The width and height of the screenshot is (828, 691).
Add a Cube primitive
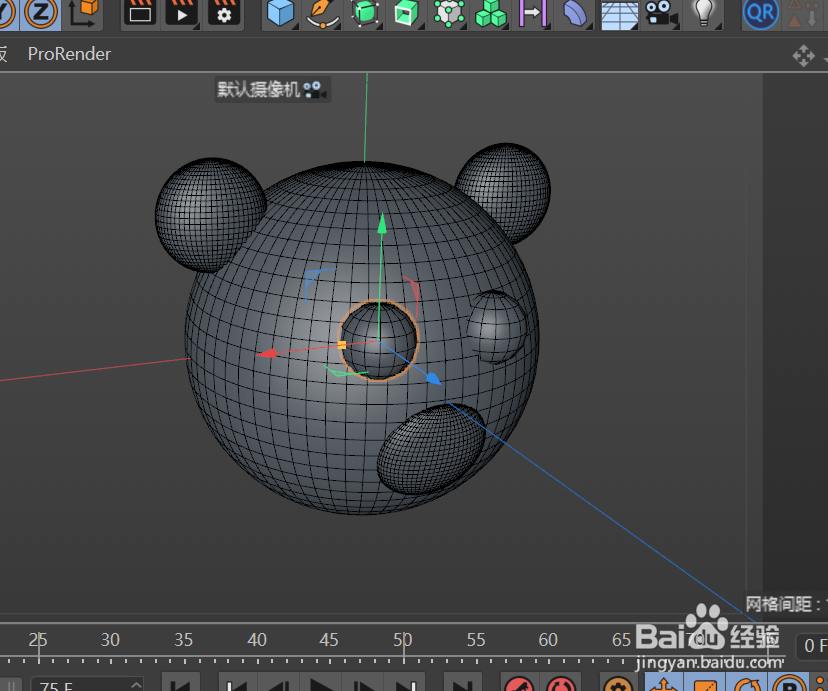tap(280, 13)
